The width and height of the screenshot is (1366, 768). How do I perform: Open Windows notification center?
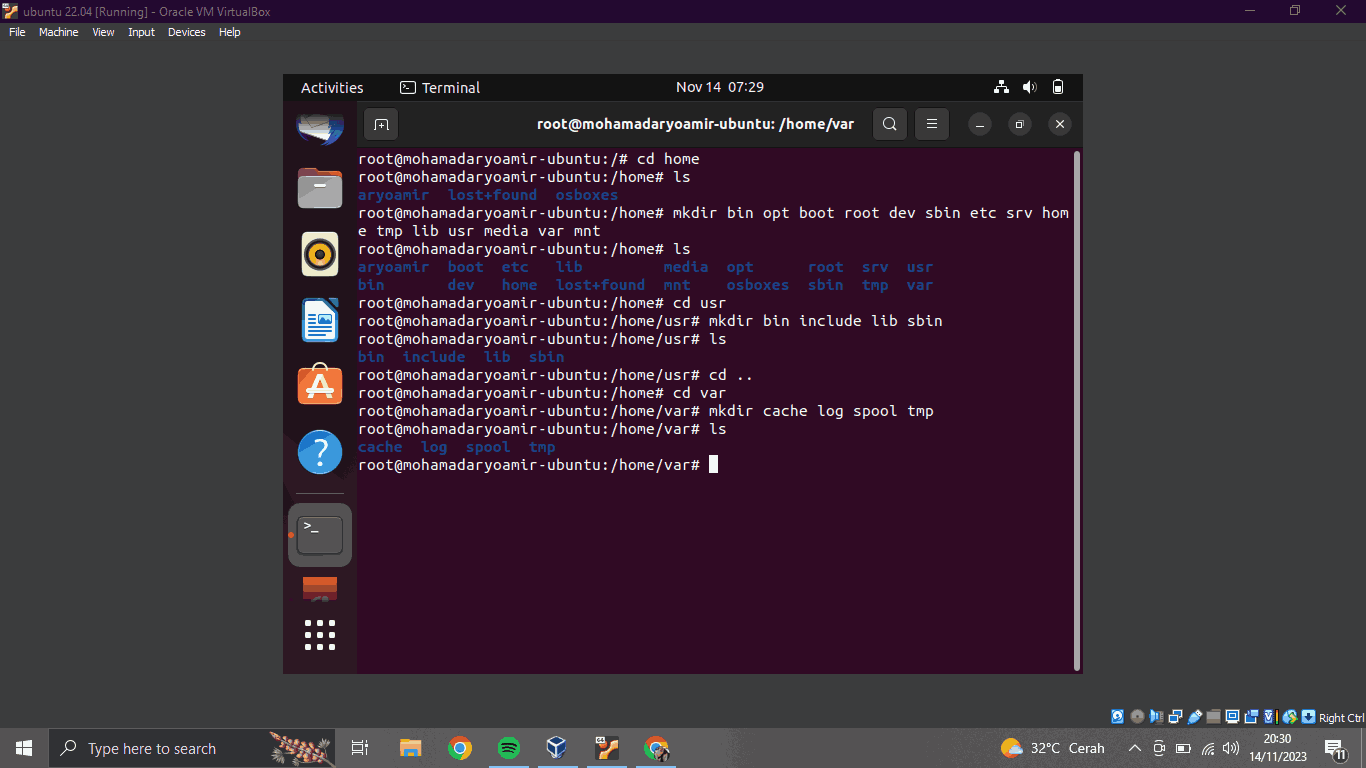1335,748
